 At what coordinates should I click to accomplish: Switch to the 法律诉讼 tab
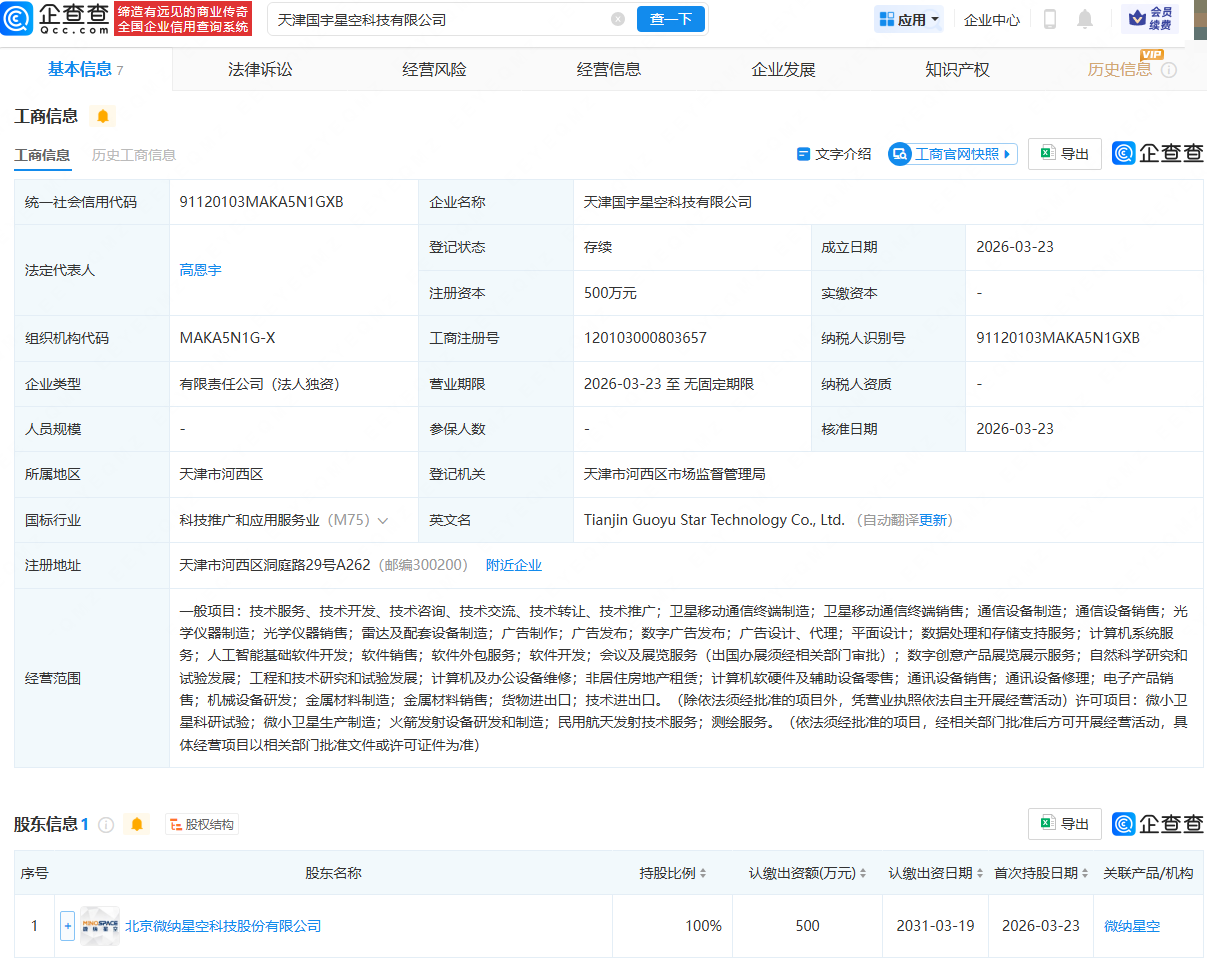tap(260, 69)
